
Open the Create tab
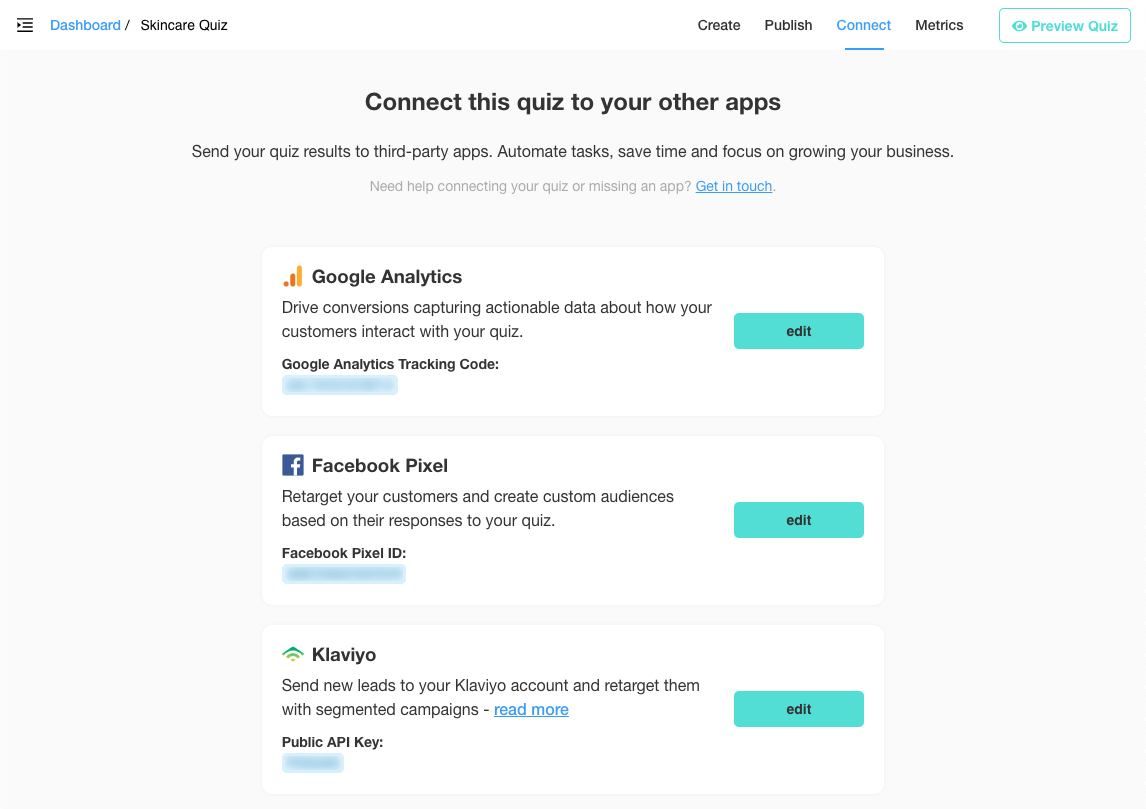point(718,26)
